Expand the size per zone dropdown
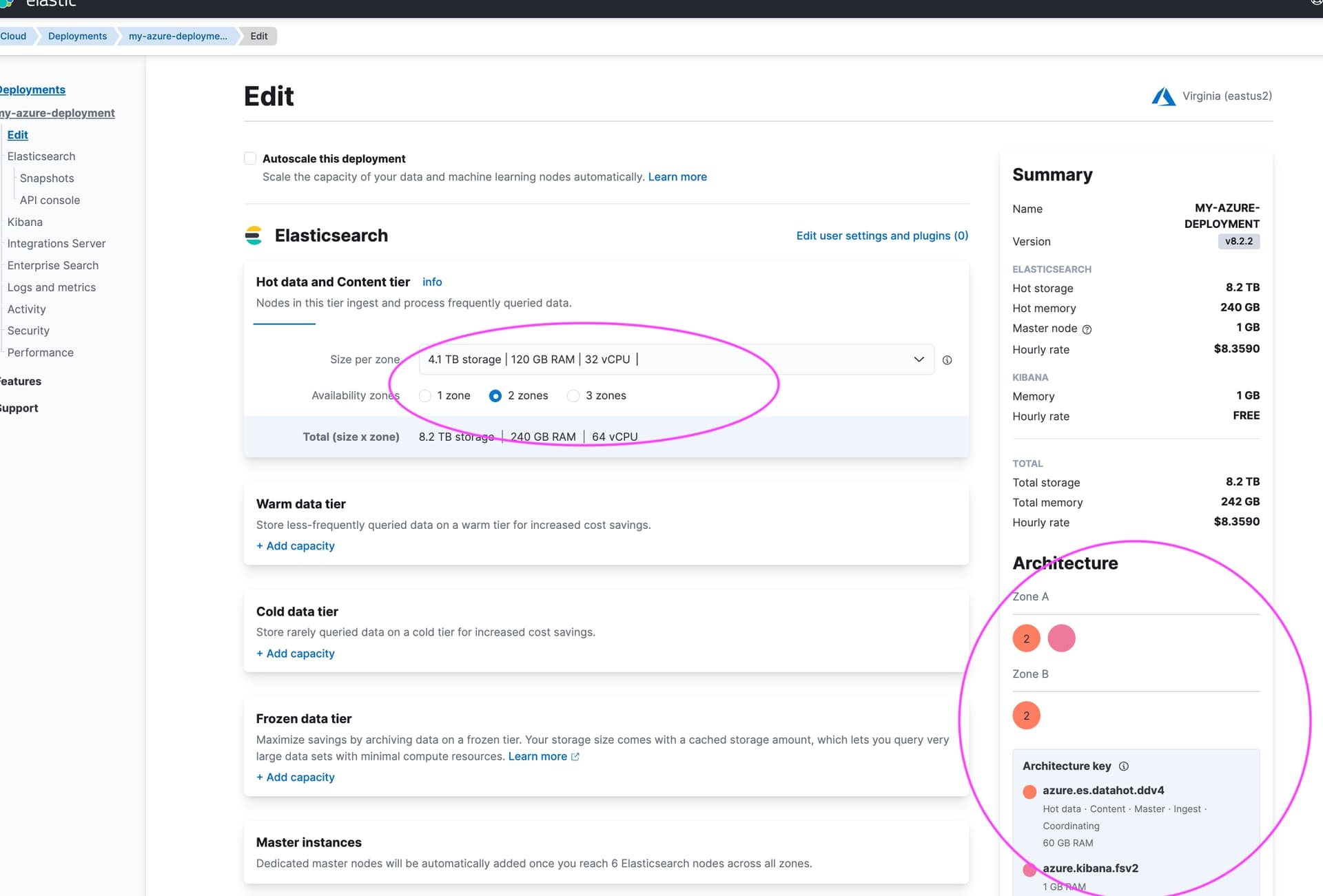Image resolution: width=1323 pixels, height=896 pixels. coord(916,358)
